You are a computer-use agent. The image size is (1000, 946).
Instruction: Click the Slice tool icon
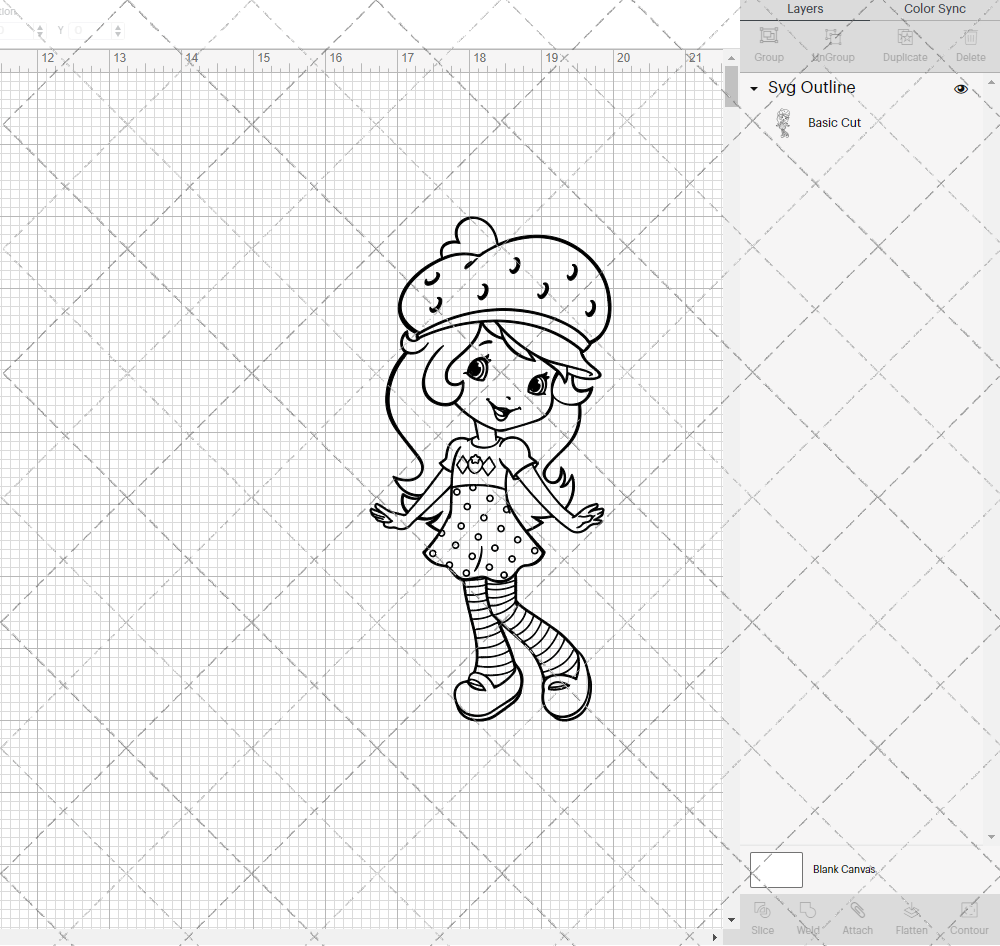tap(762, 910)
